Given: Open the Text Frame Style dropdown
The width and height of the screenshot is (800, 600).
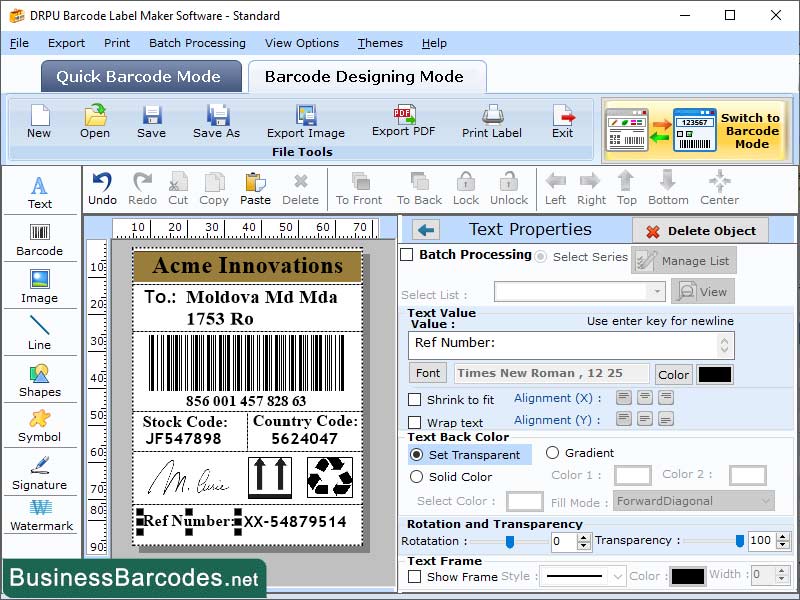Looking at the screenshot, I should coord(581,575).
